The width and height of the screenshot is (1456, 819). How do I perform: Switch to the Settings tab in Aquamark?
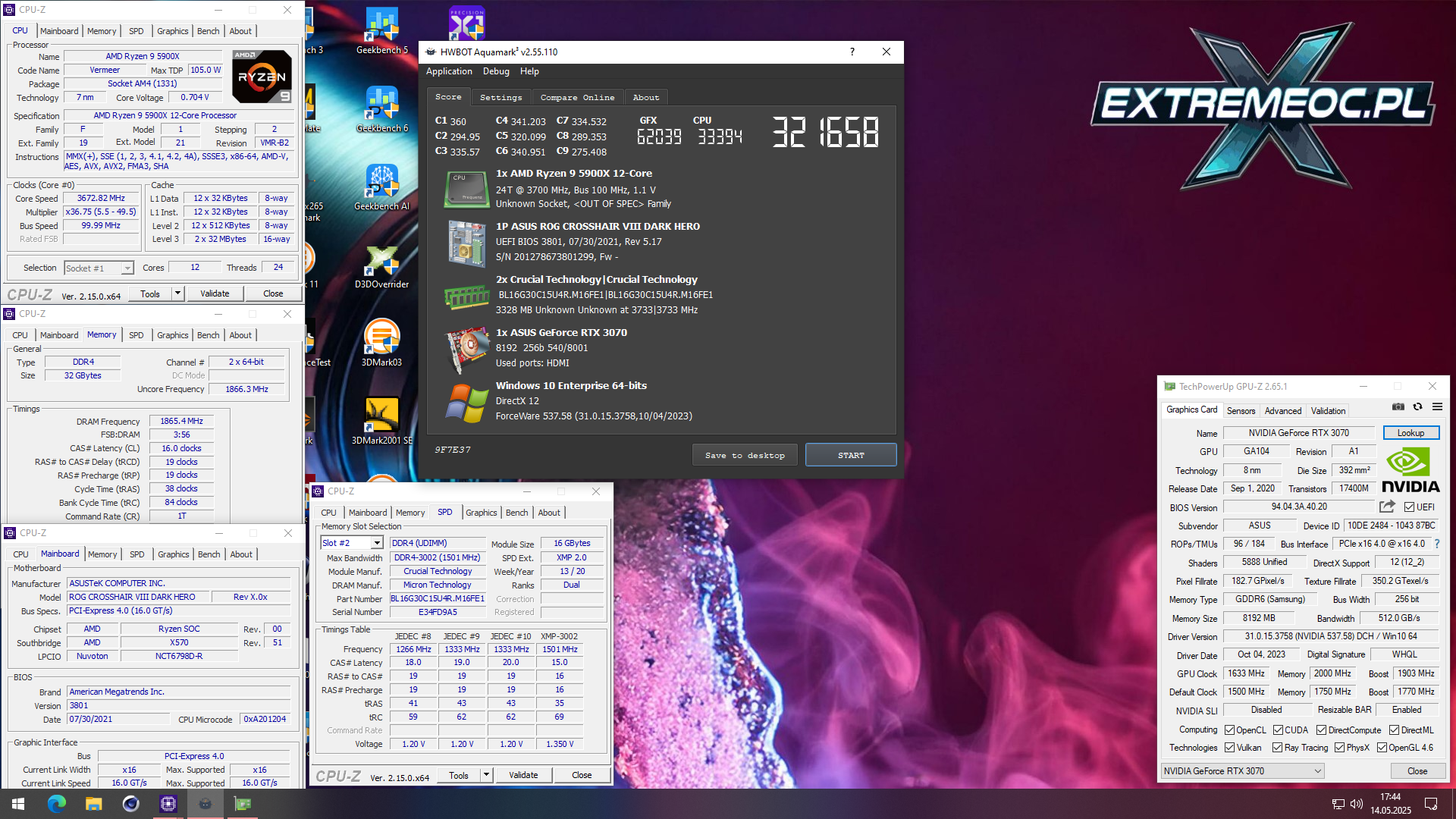(x=500, y=97)
